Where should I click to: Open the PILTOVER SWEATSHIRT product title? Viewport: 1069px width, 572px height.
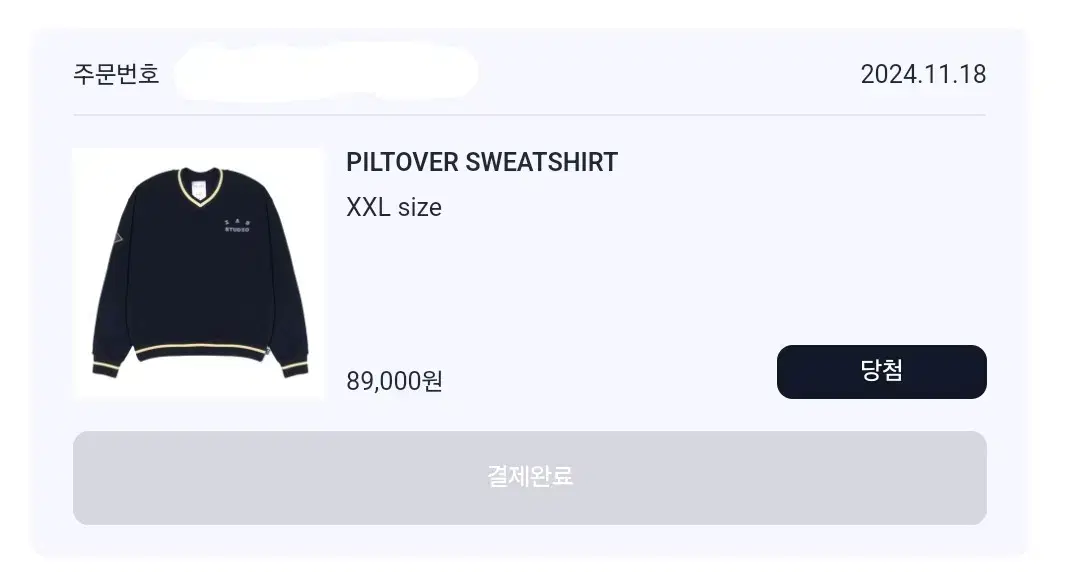click(x=482, y=162)
